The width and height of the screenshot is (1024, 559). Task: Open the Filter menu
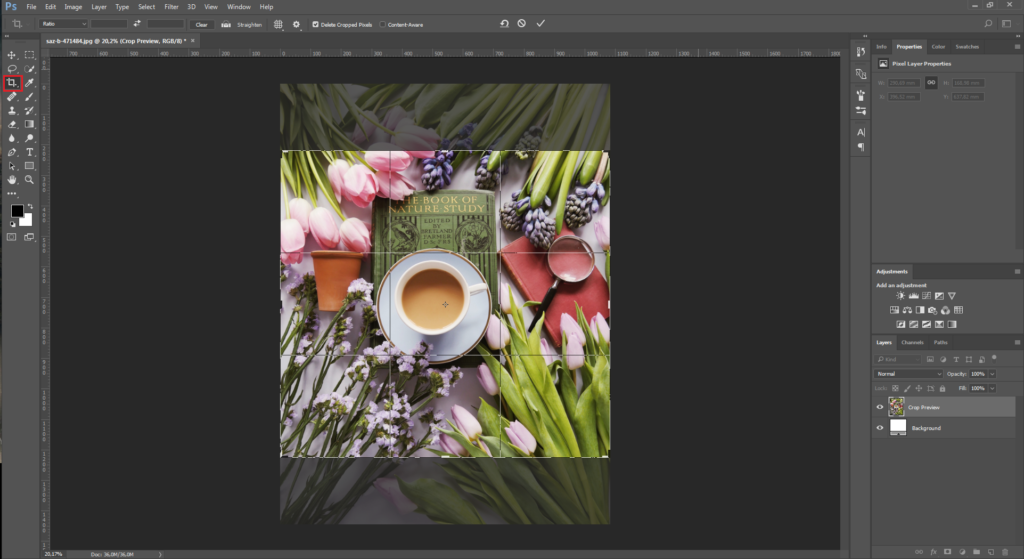pos(170,7)
